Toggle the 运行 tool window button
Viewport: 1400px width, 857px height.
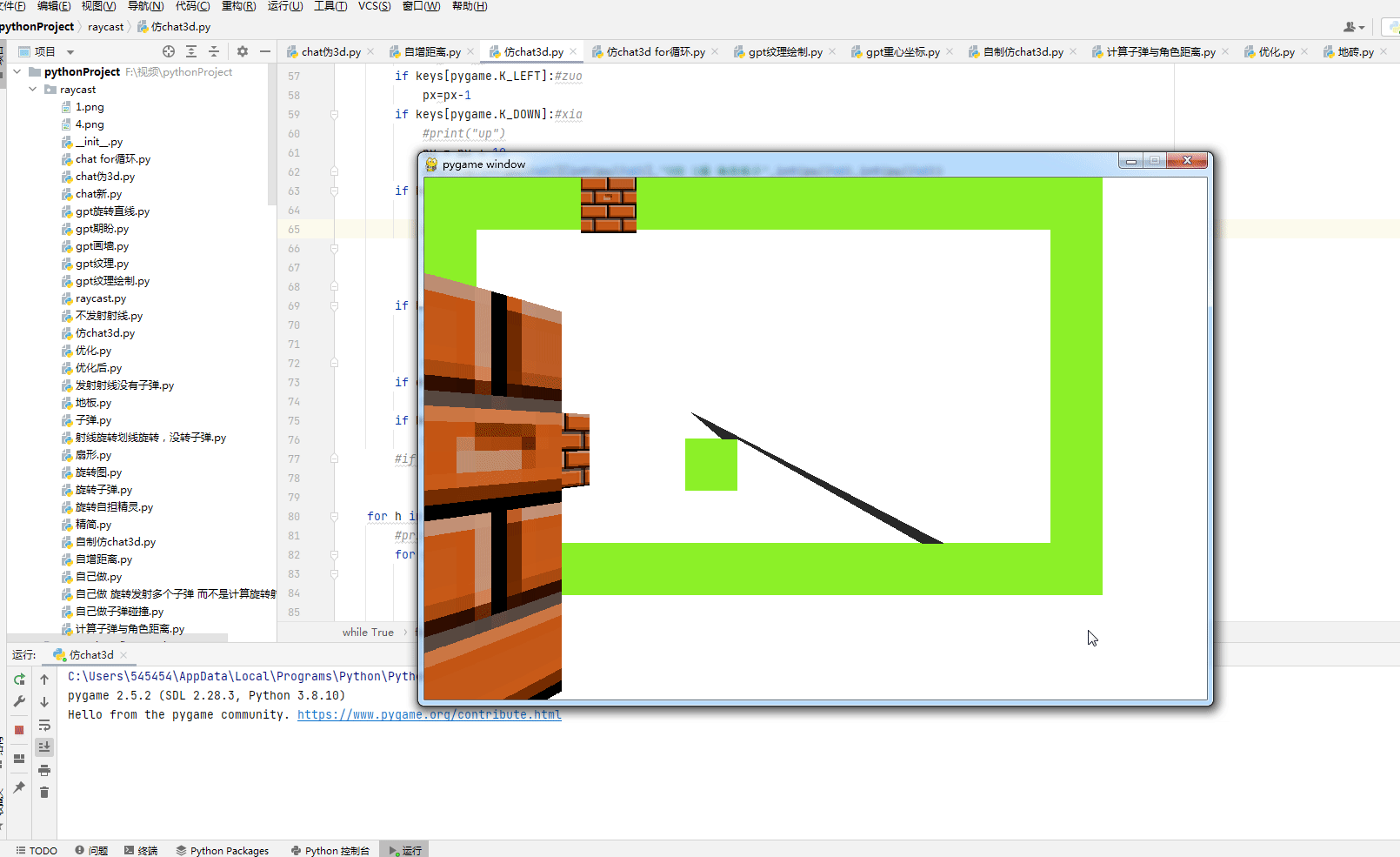click(405, 850)
